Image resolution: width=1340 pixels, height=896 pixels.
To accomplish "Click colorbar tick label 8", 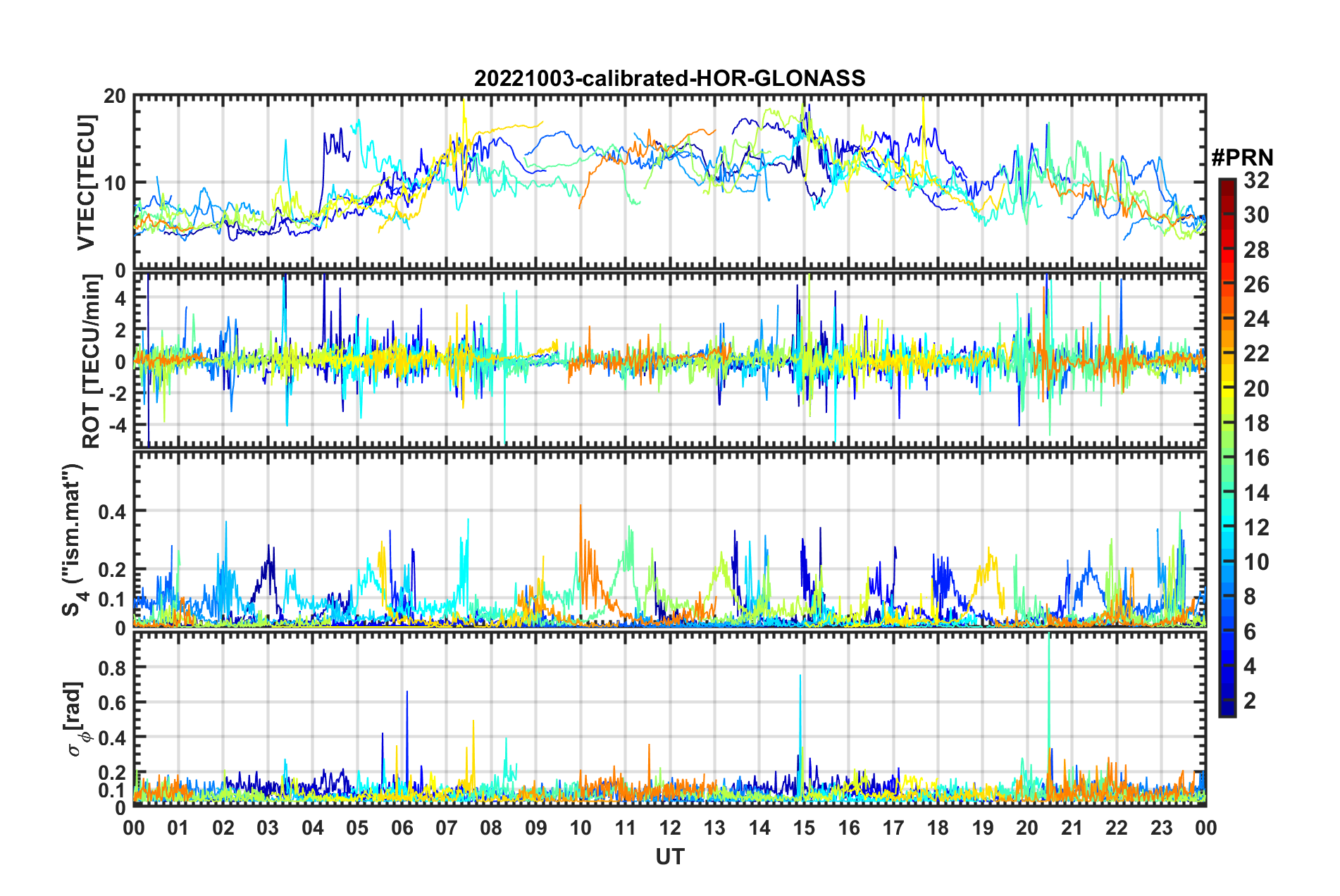I will point(1249,597).
